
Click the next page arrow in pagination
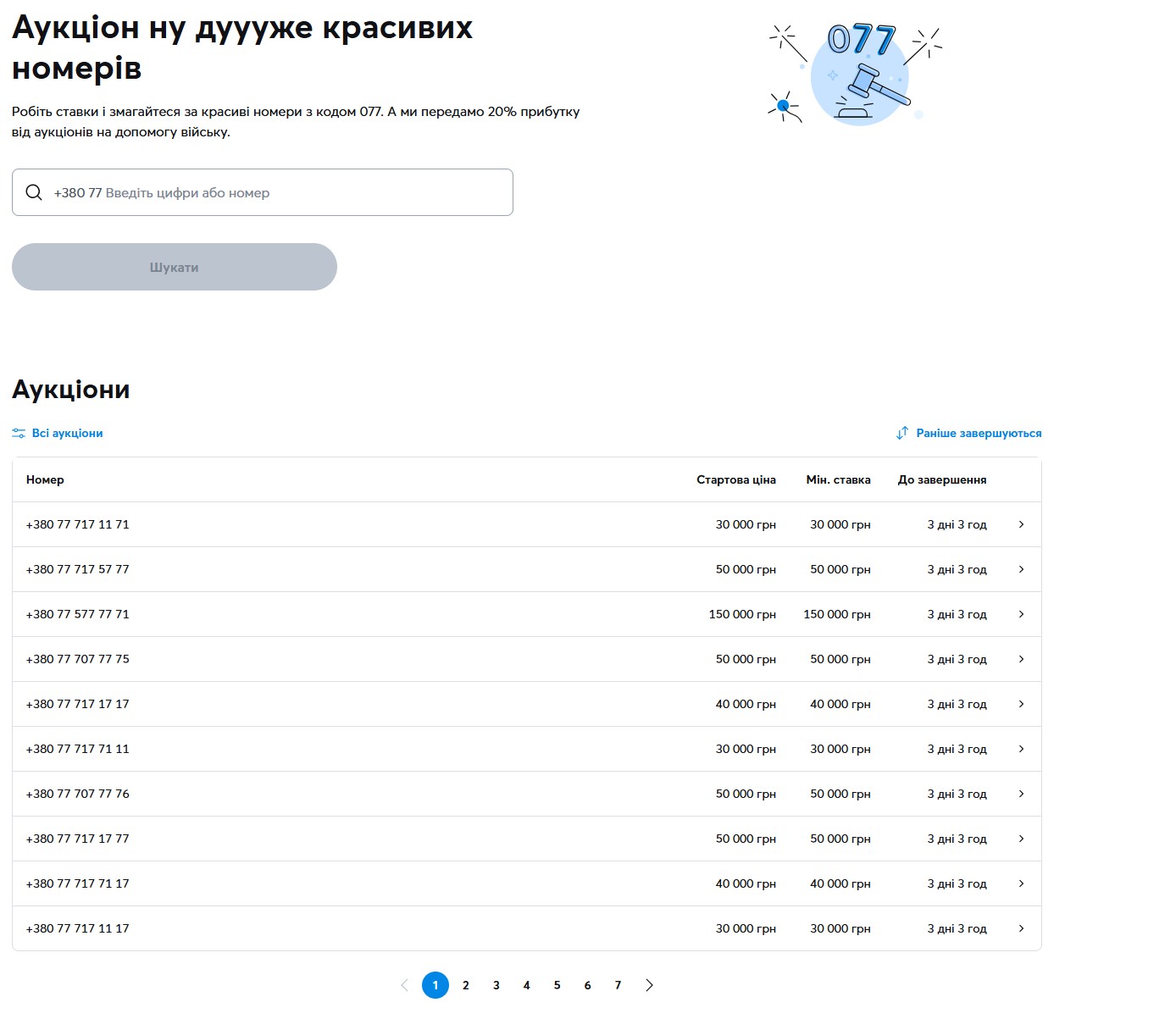[x=649, y=985]
